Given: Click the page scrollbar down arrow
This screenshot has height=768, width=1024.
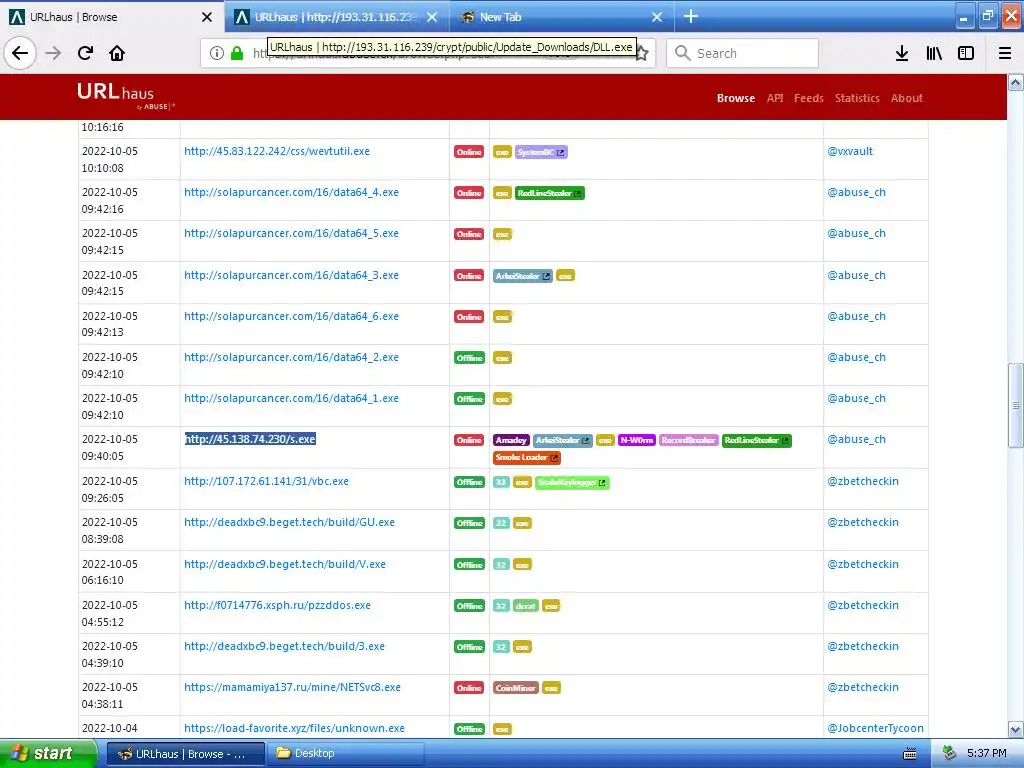Looking at the screenshot, I should [1016, 729].
